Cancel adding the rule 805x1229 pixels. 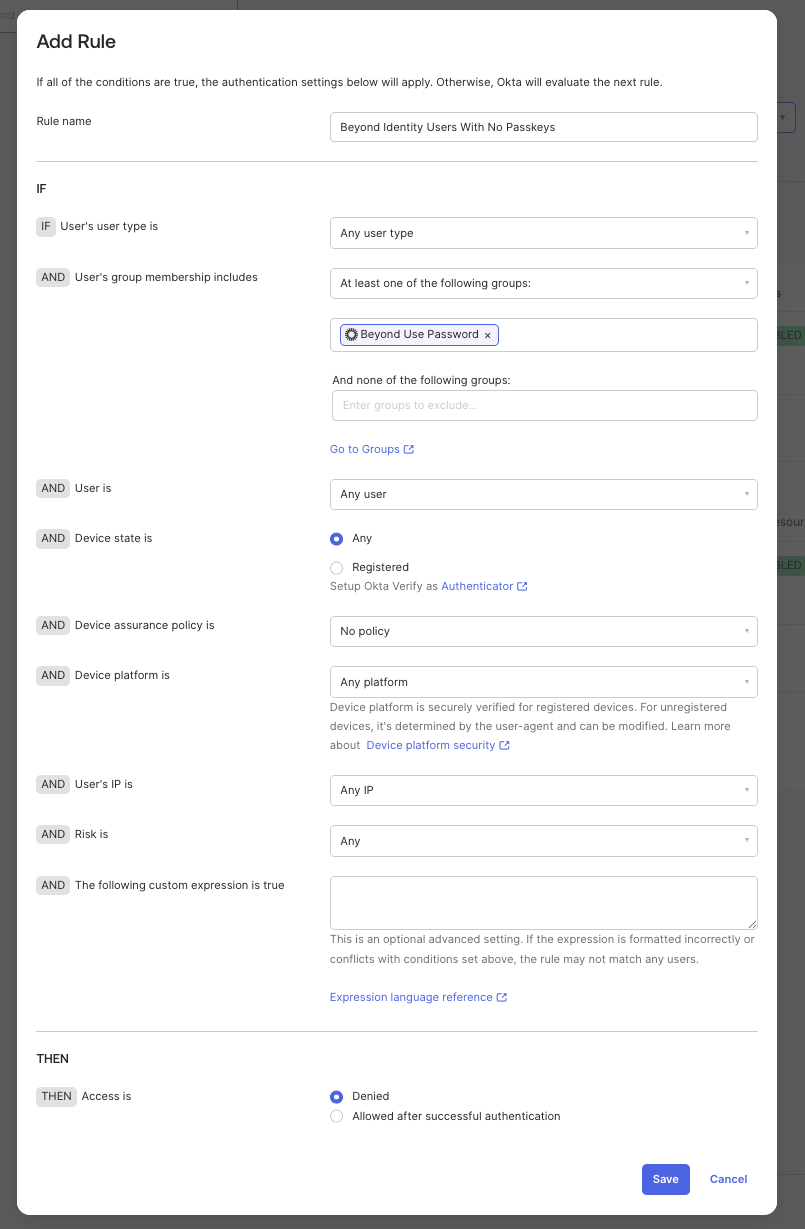tap(728, 1180)
